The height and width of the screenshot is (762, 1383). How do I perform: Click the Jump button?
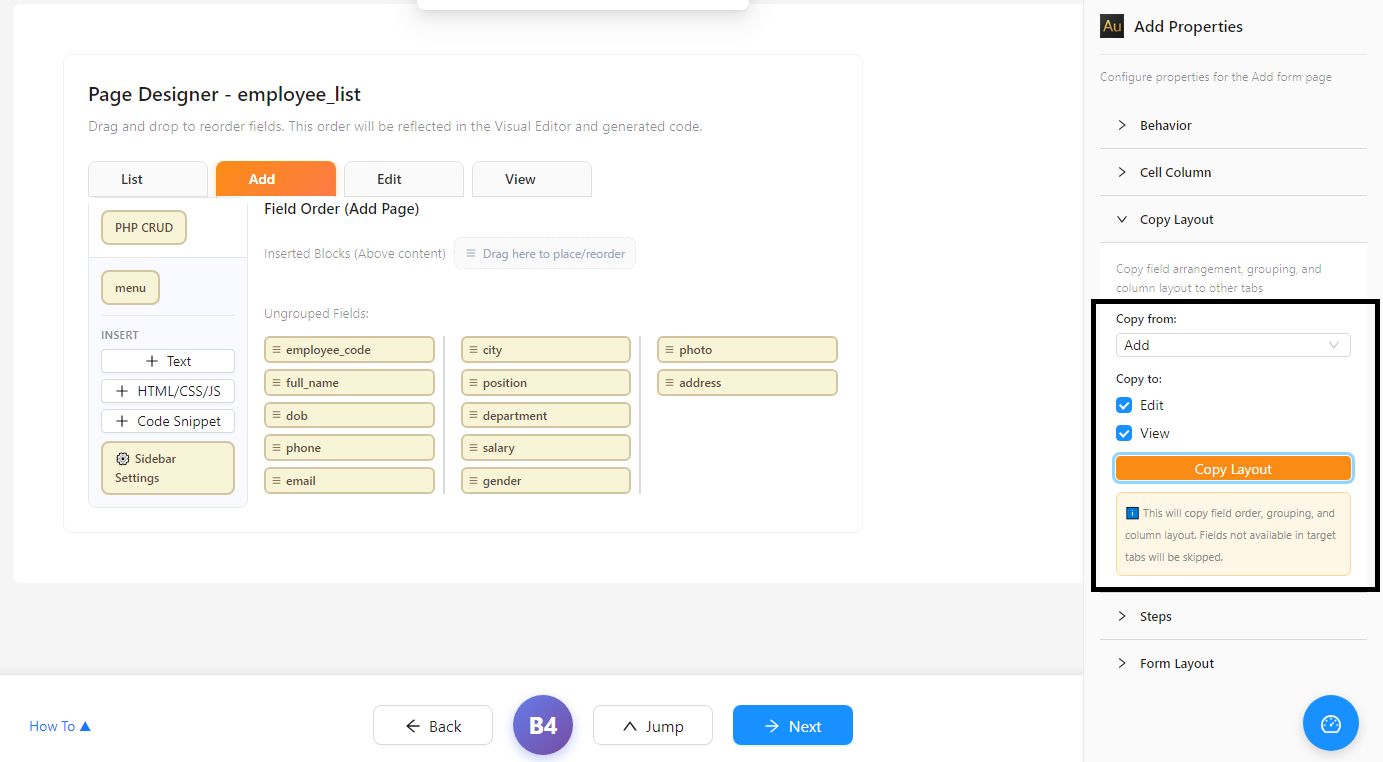click(653, 726)
